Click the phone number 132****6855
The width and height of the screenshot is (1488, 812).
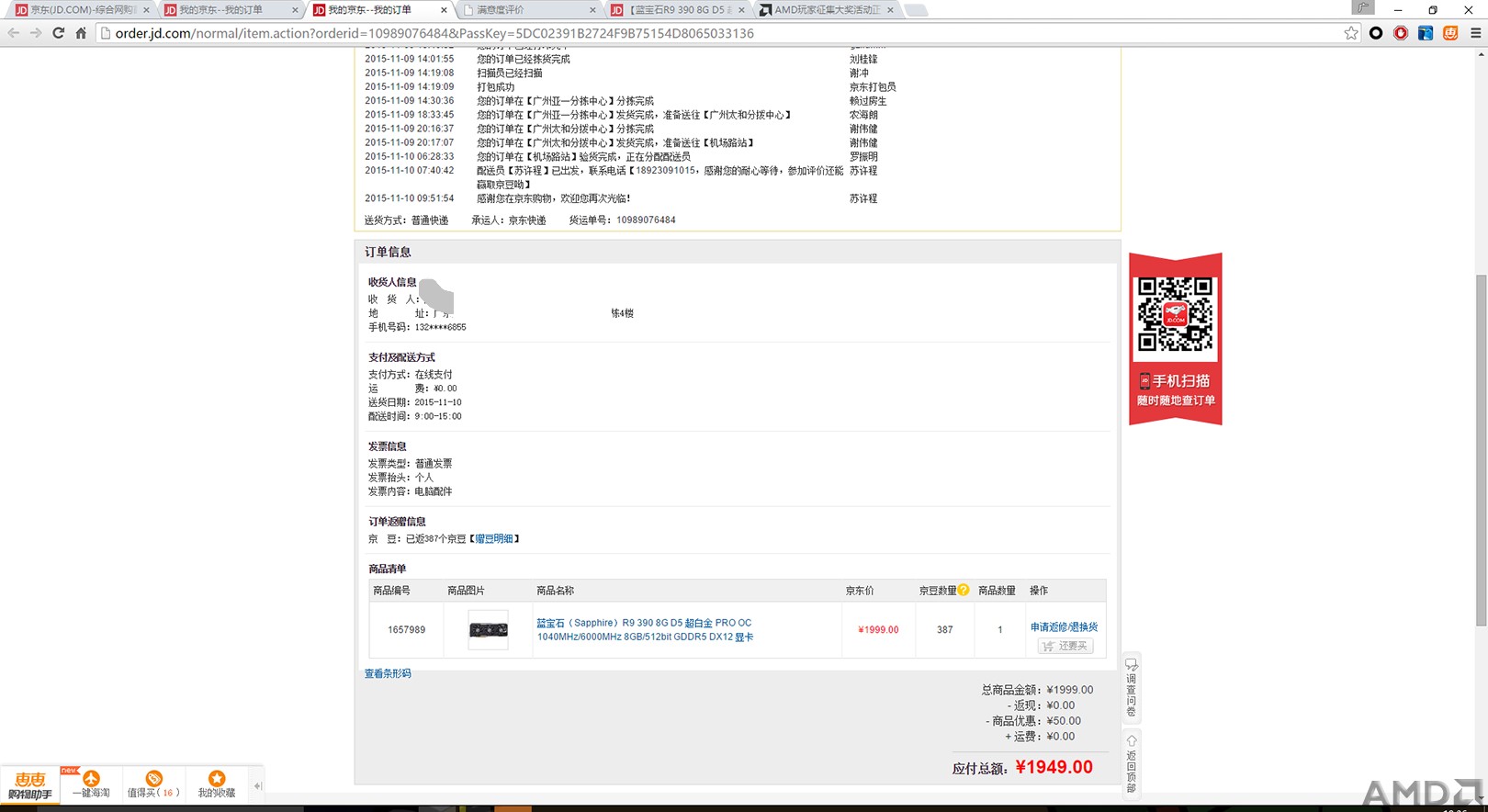coord(440,327)
